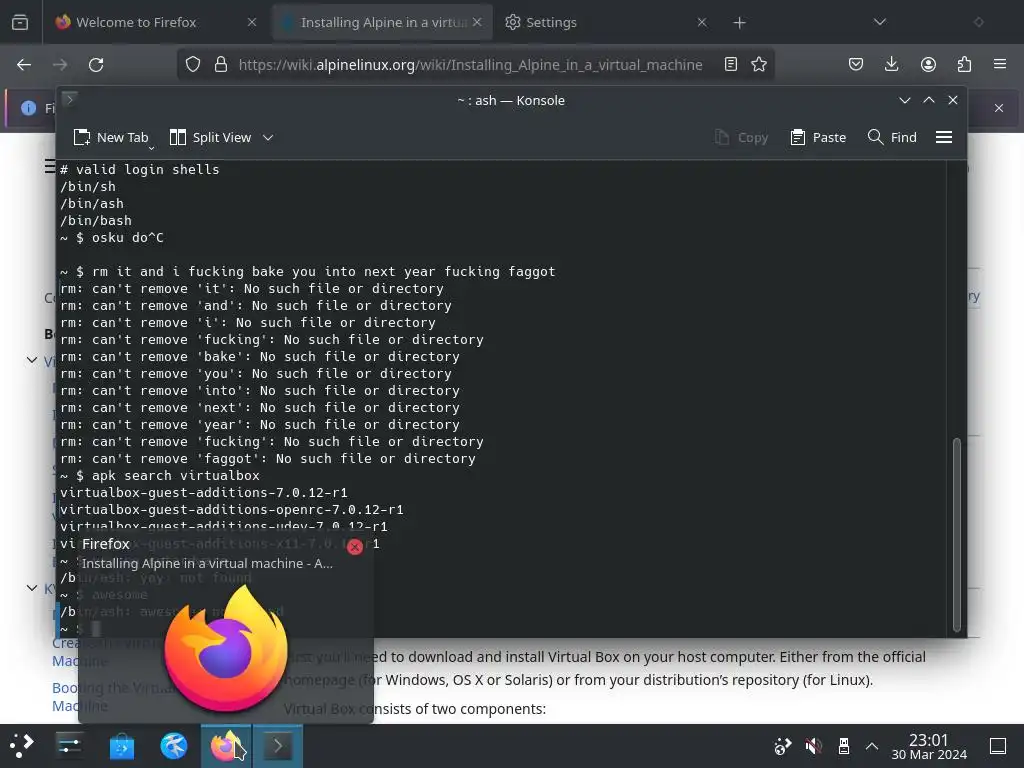Screen dimensions: 1024x768
Task: Open a new Firefox tab
Action: tap(739, 23)
